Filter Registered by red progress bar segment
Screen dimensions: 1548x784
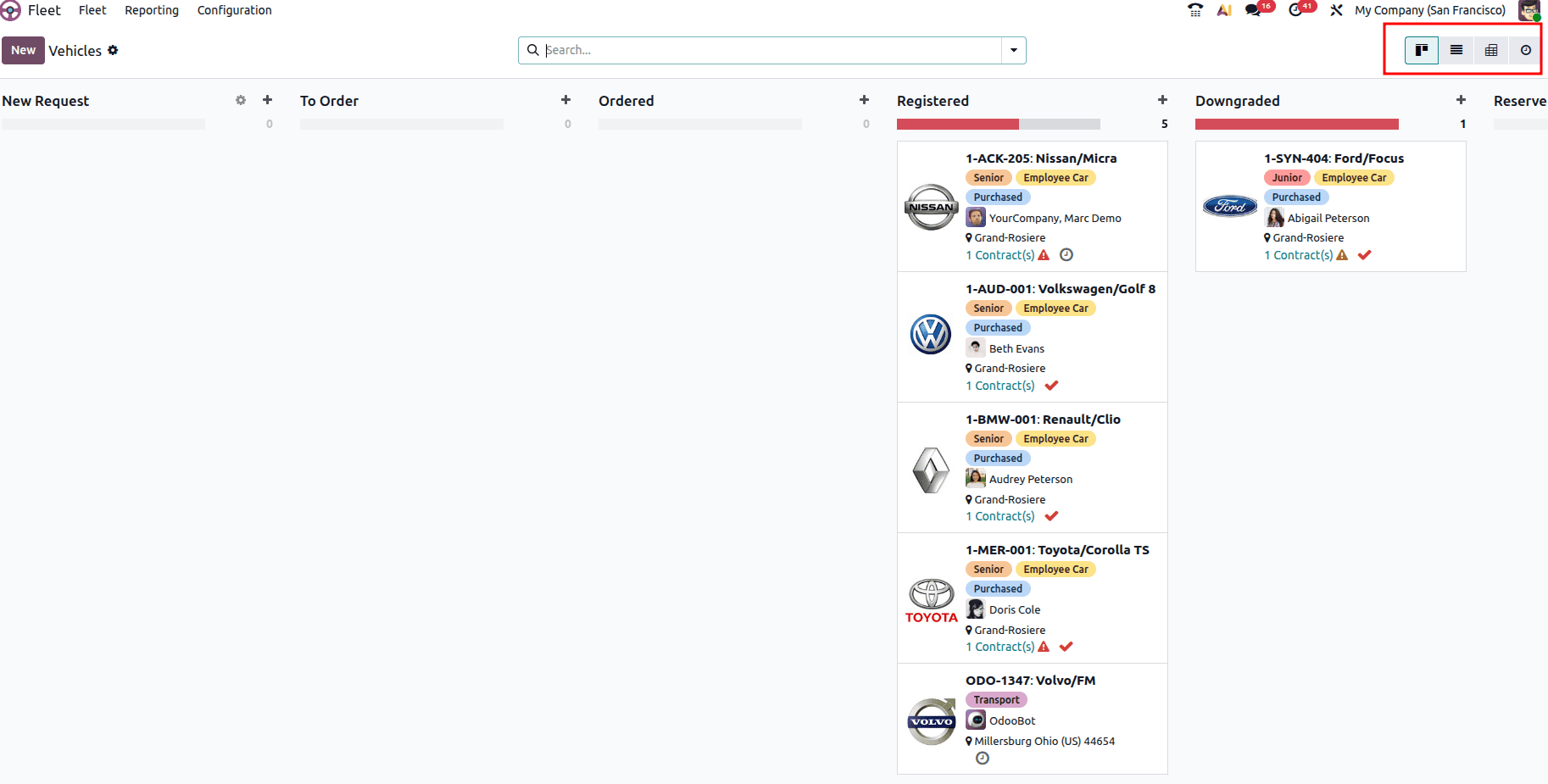pyautogui.click(x=958, y=124)
